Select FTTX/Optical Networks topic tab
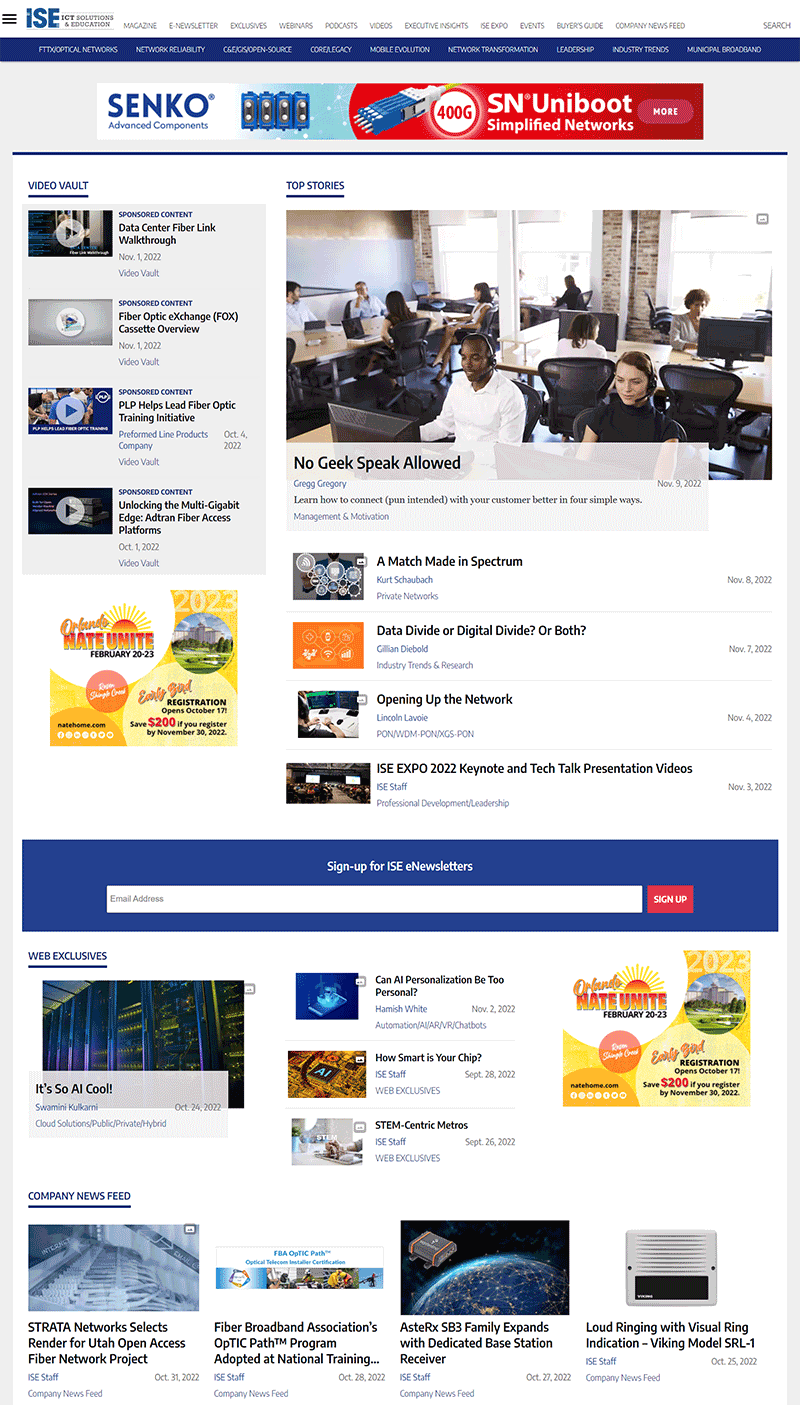This screenshot has height=1405, width=800. [78, 49]
